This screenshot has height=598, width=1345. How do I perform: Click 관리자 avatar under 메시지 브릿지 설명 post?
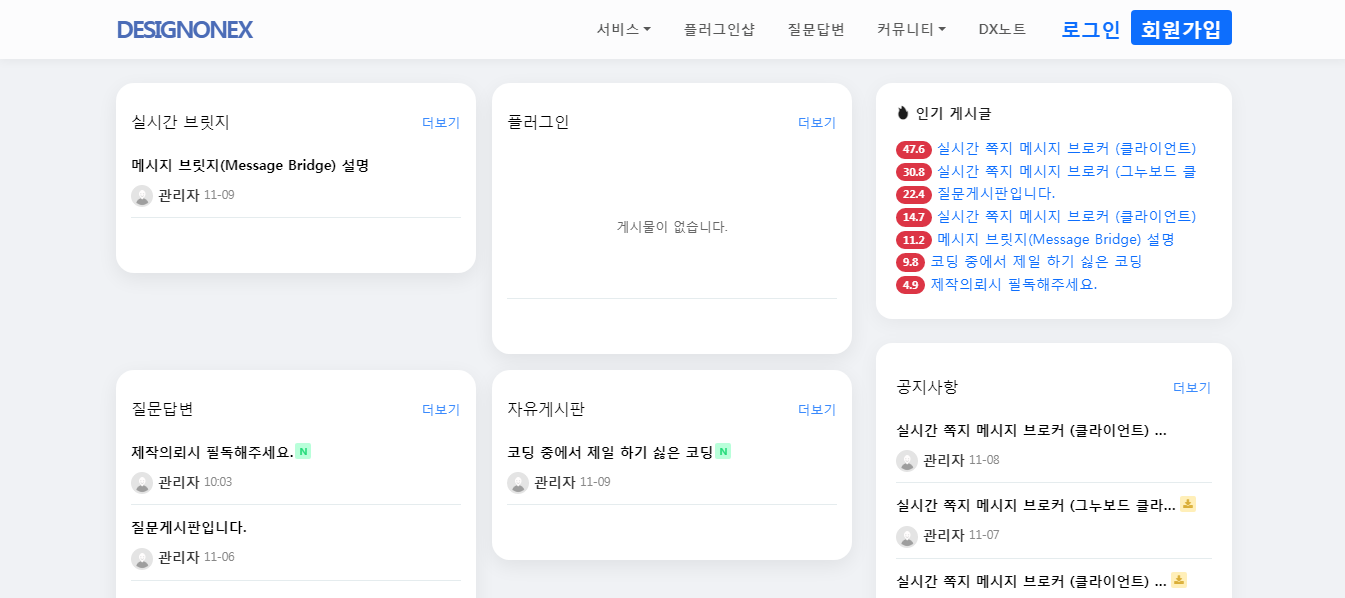[142, 196]
